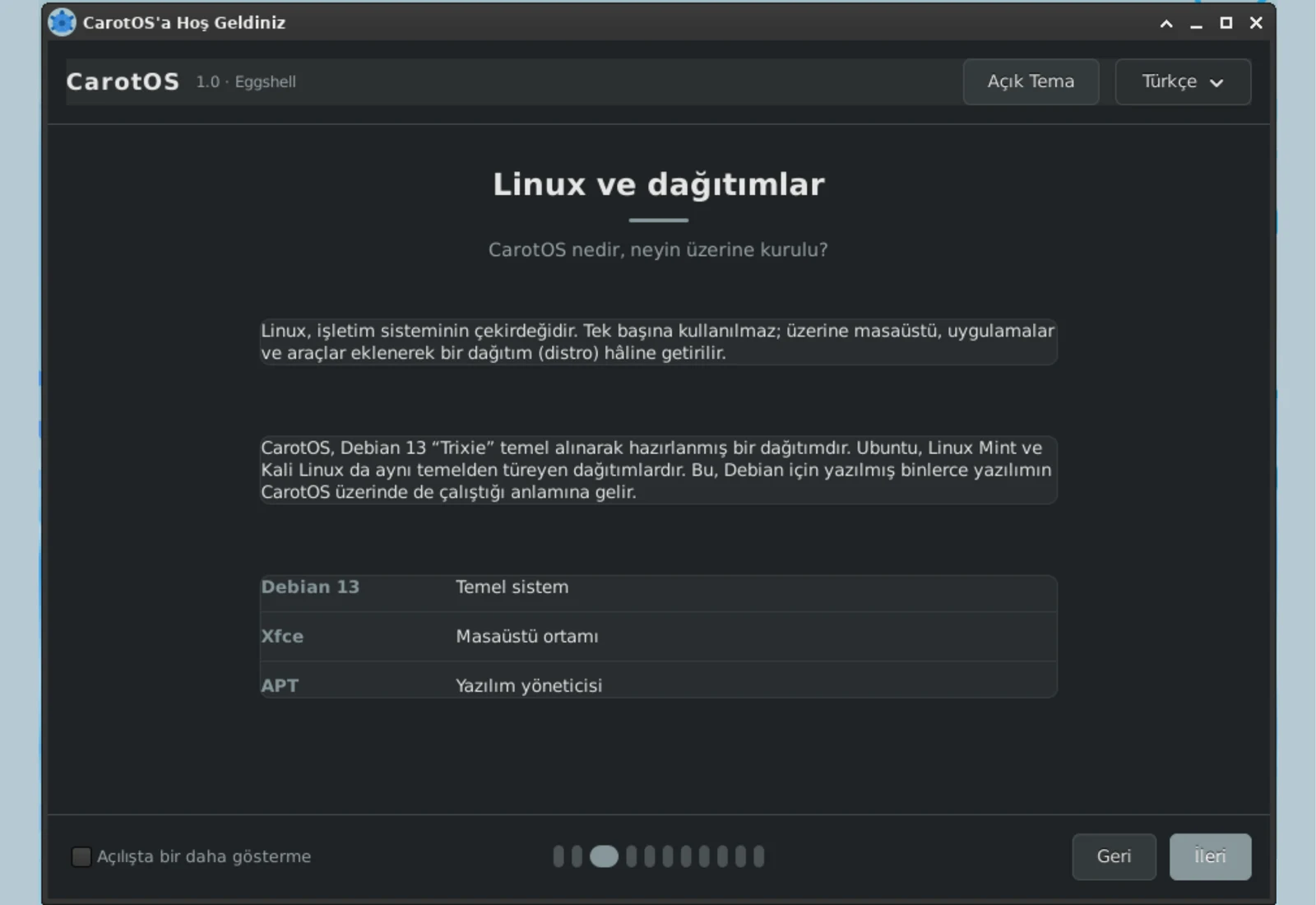Go back with the Geri button
Image resolution: width=1316 pixels, height=905 pixels.
pos(1114,856)
